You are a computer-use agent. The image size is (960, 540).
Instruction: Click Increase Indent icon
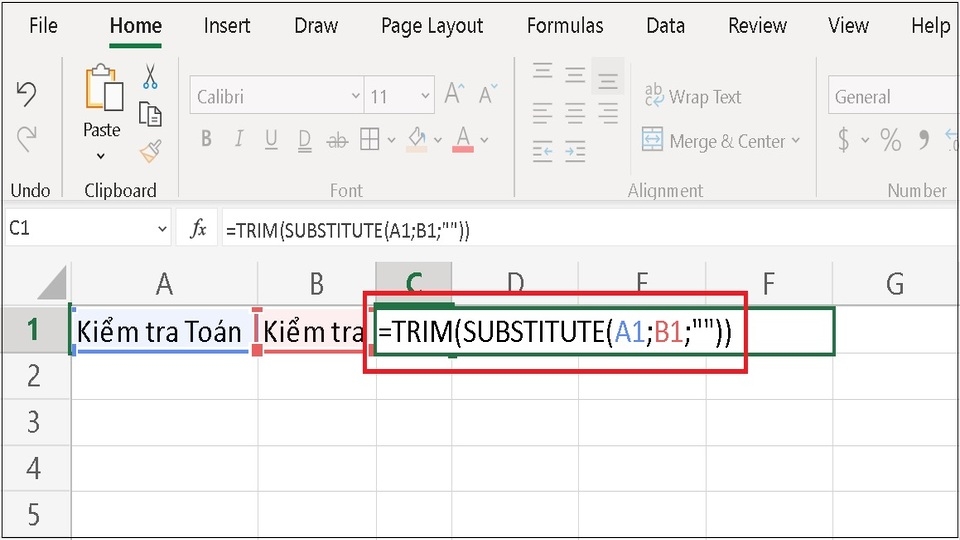pyautogui.click(x=575, y=151)
